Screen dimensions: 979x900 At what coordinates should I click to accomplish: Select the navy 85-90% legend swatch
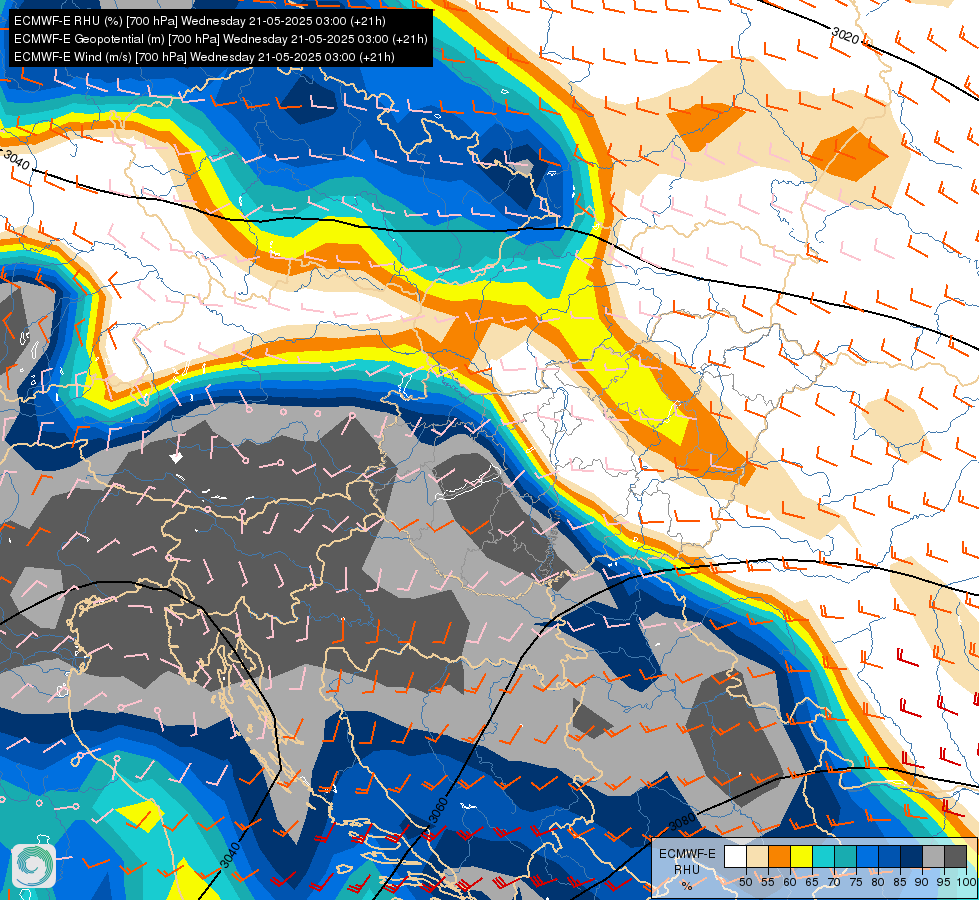pos(912,857)
